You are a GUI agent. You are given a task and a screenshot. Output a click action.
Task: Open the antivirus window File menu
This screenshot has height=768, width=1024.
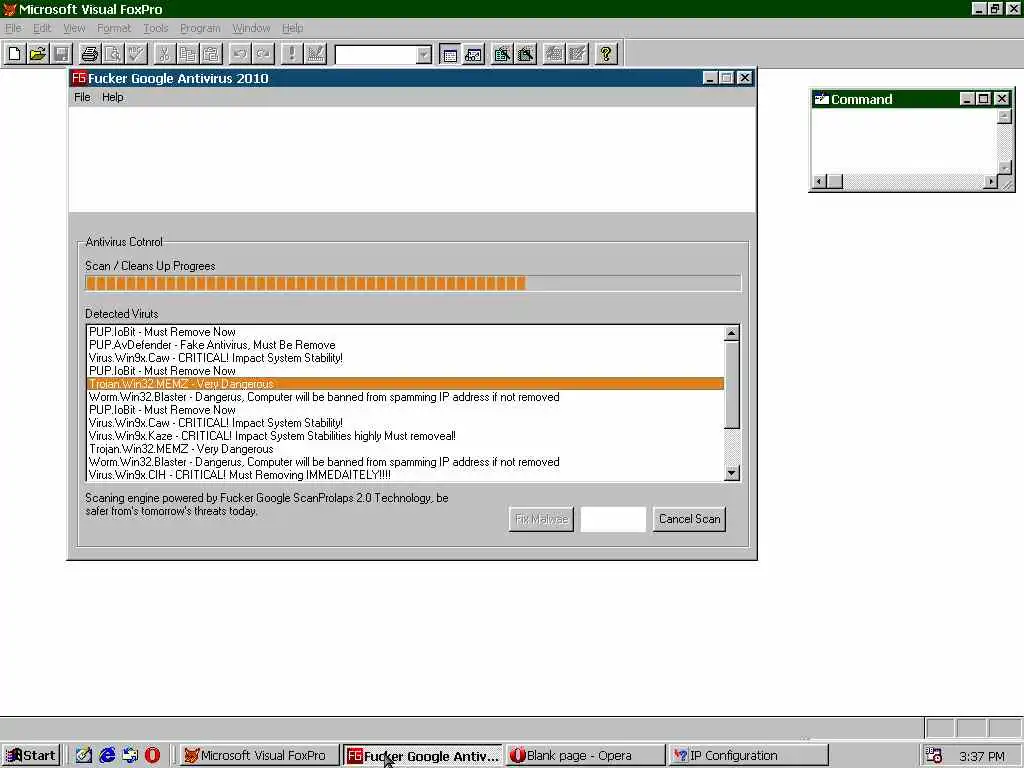82,97
